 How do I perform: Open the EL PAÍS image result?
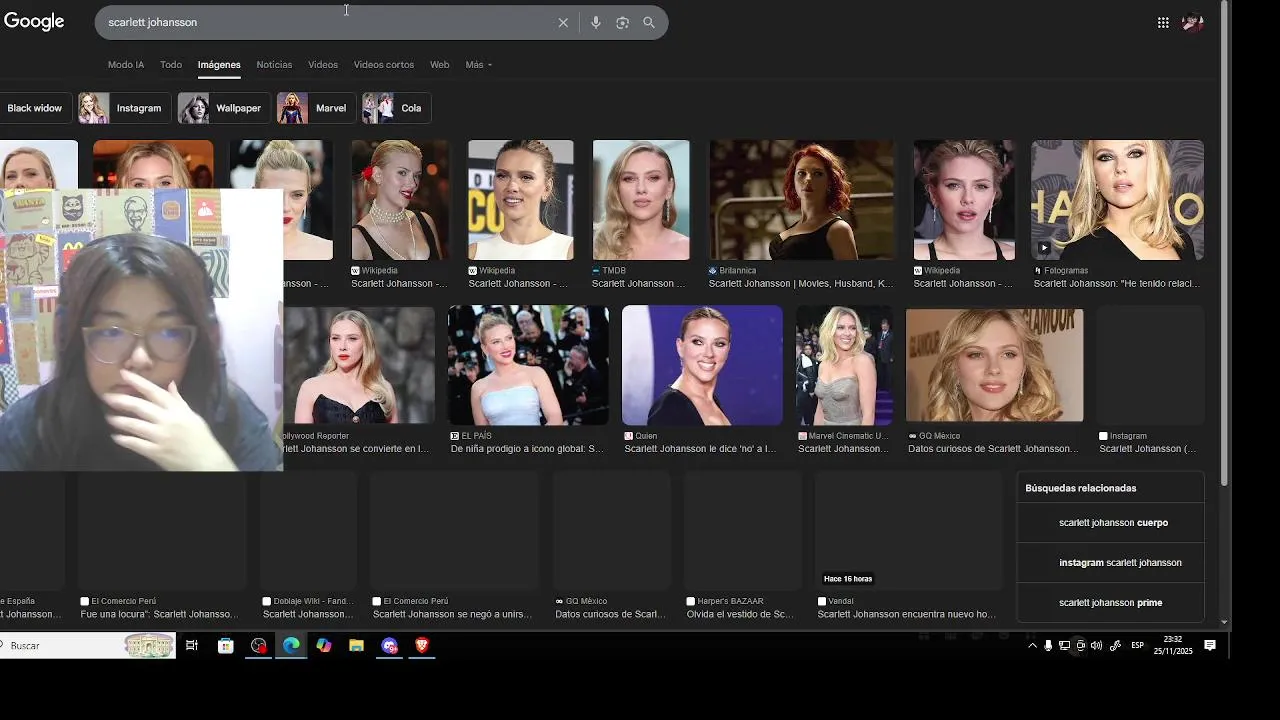[528, 365]
